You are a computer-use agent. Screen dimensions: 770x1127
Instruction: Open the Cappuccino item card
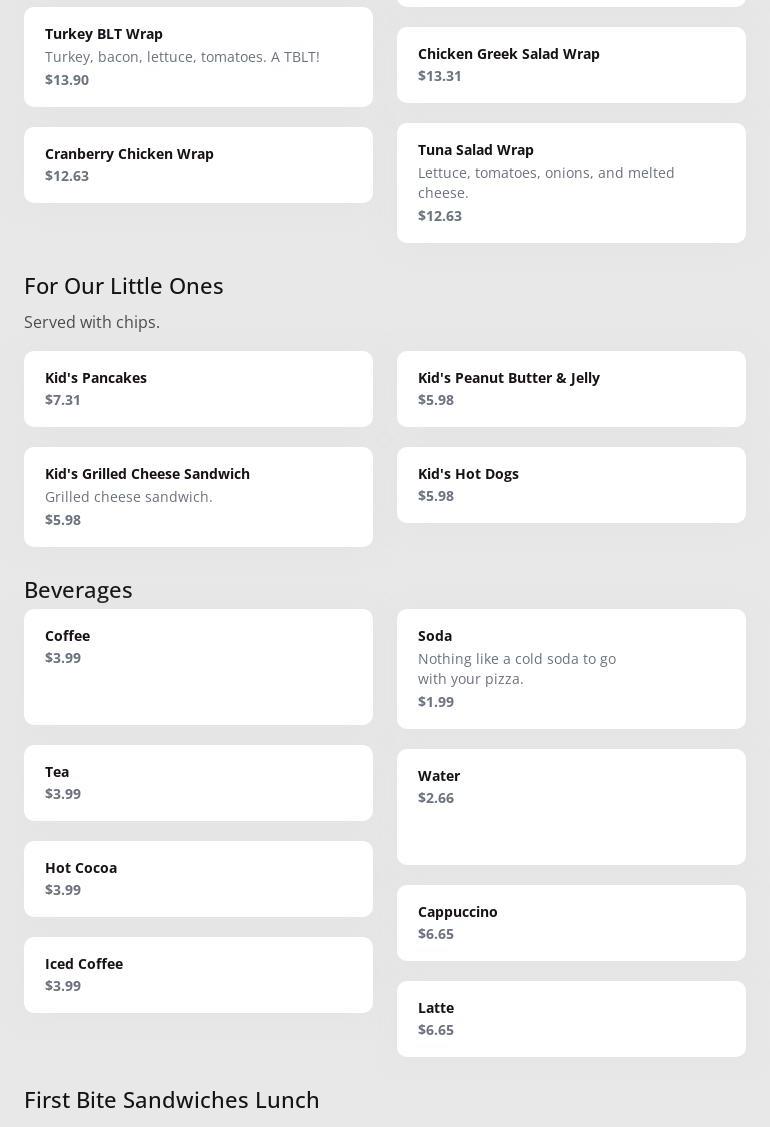571,923
